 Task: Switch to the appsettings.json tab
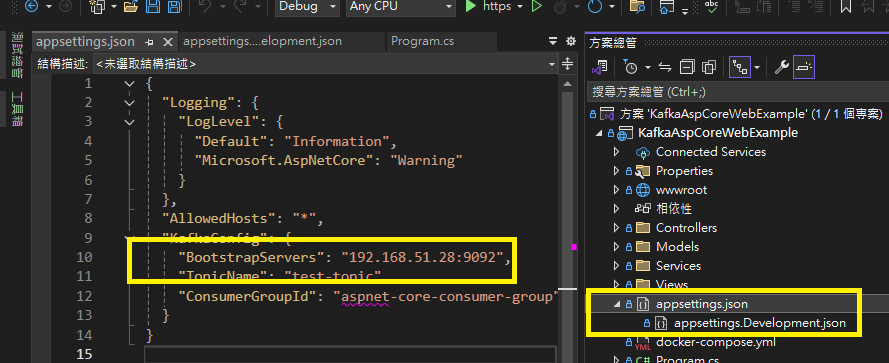86,41
